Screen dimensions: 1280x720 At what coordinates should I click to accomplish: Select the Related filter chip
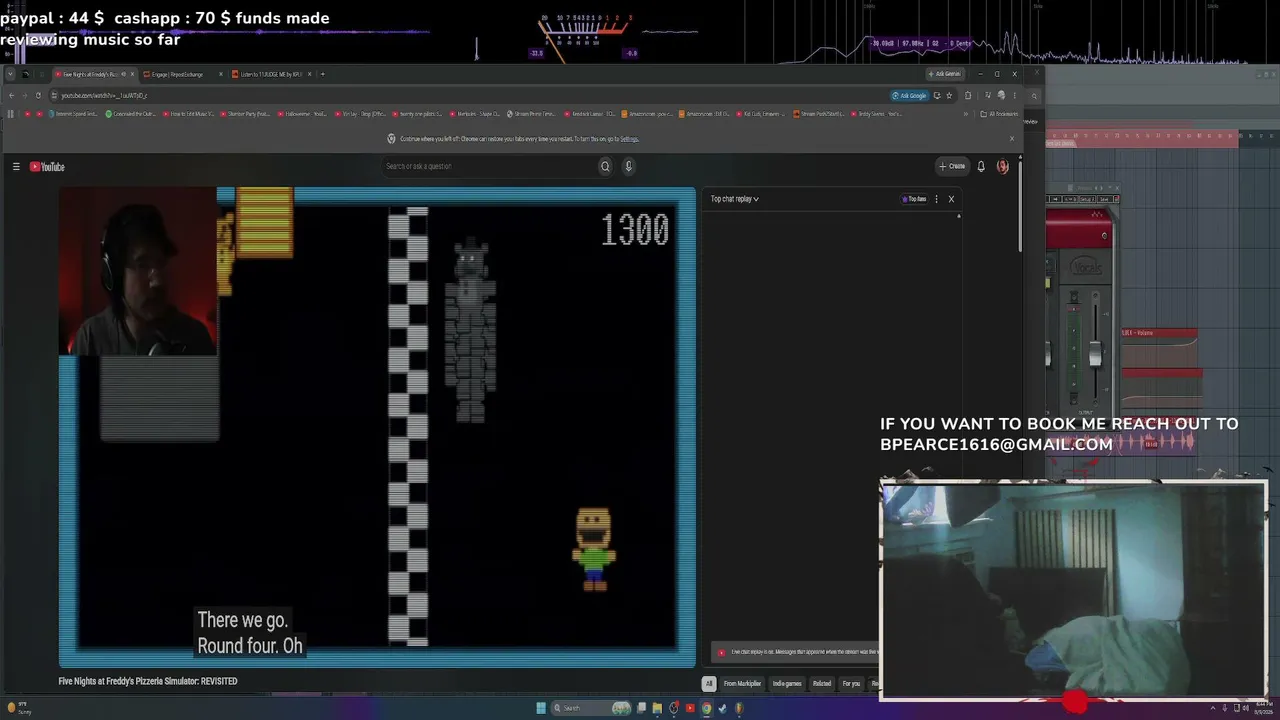(822, 684)
